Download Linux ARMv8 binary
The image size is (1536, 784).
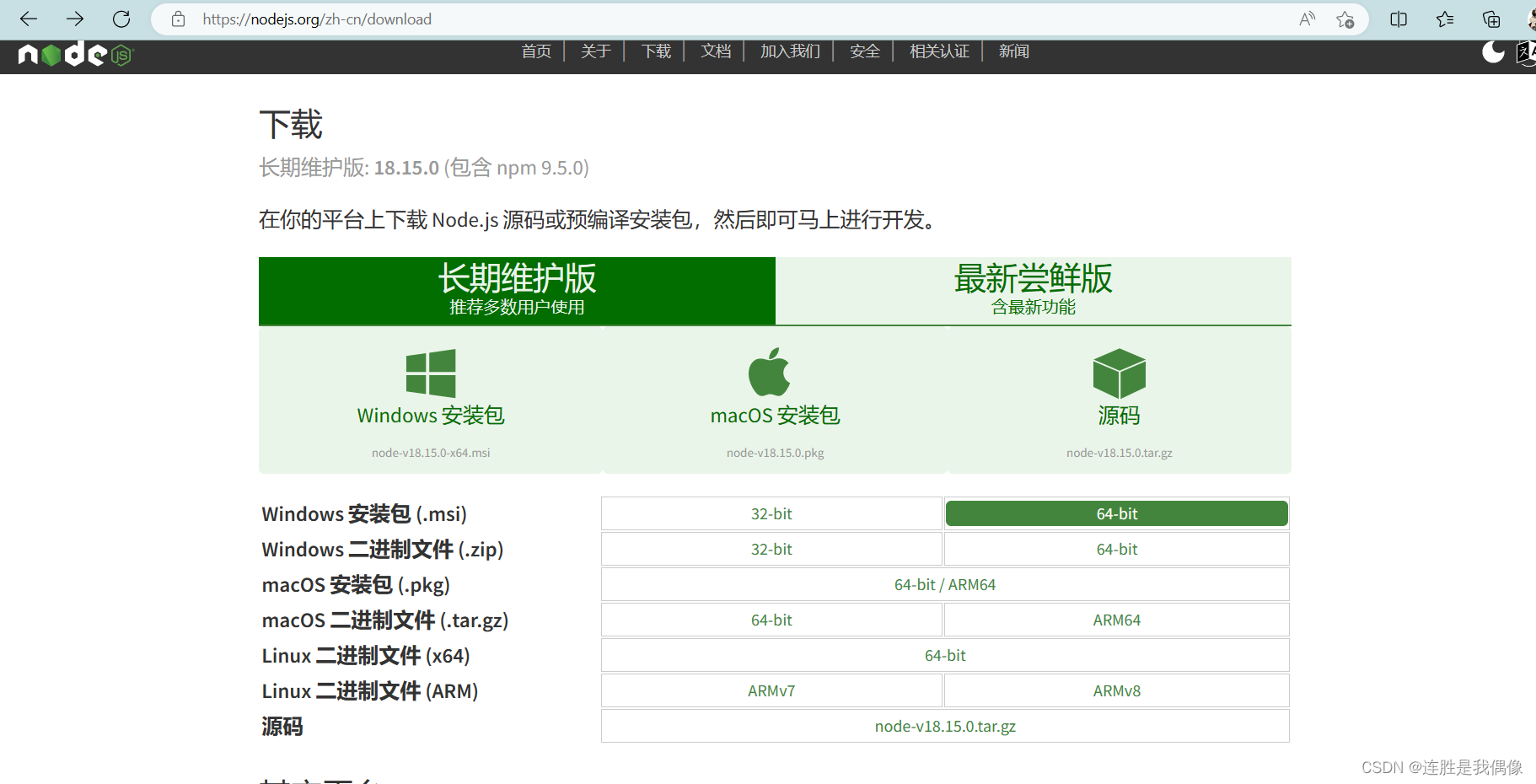1117,690
